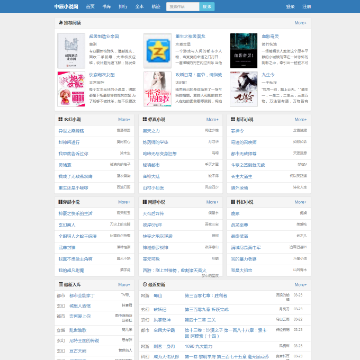Open More+ in the 都市小说 panel
360x360 pixels.
(301, 119)
